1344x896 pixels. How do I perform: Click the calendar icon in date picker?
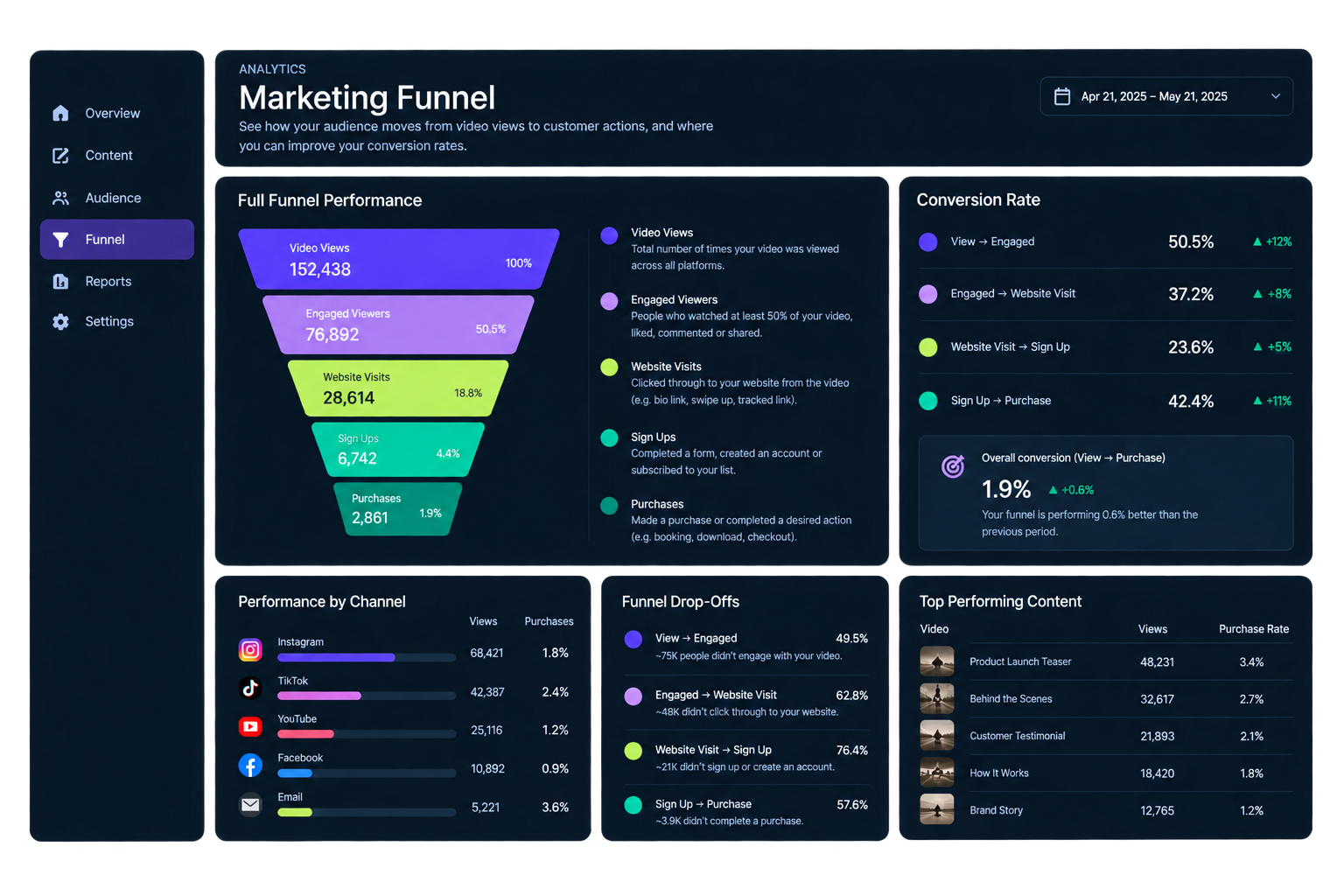pos(1061,96)
